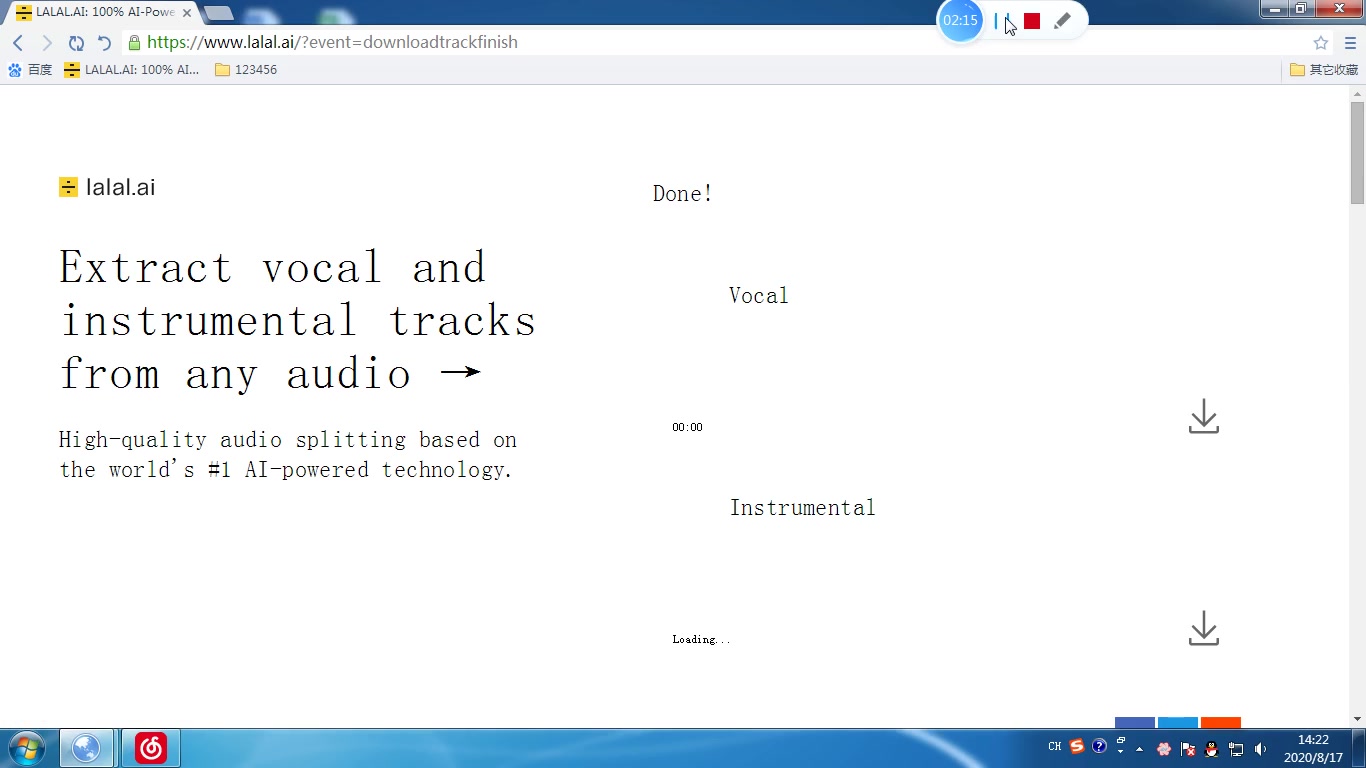Click the 'High-quality audio splitting' description text
The height and width of the screenshot is (768, 1366).
288,454
